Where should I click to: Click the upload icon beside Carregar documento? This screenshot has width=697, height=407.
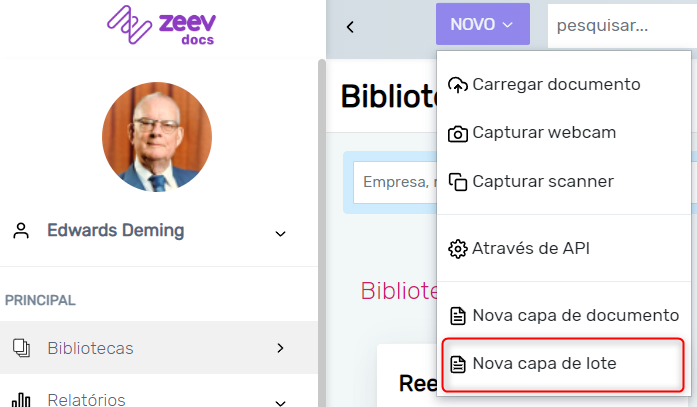[x=458, y=84]
